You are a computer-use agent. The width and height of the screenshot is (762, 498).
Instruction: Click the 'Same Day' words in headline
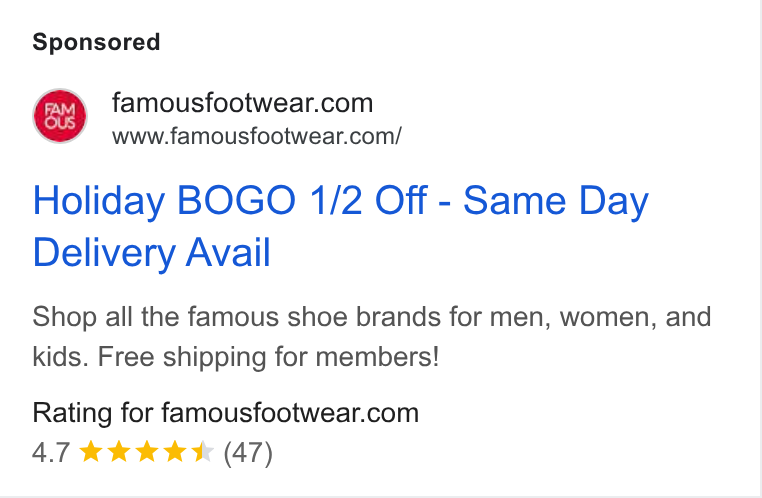tap(556, 201)
